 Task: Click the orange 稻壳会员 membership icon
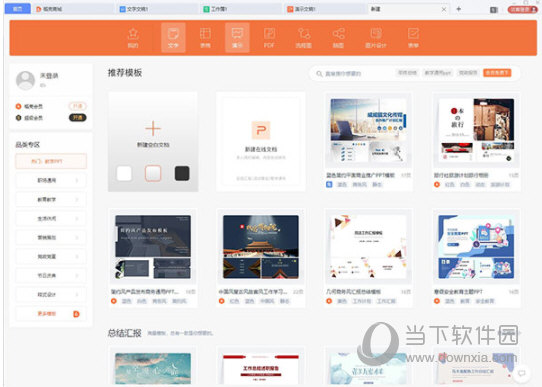point(18,106)
